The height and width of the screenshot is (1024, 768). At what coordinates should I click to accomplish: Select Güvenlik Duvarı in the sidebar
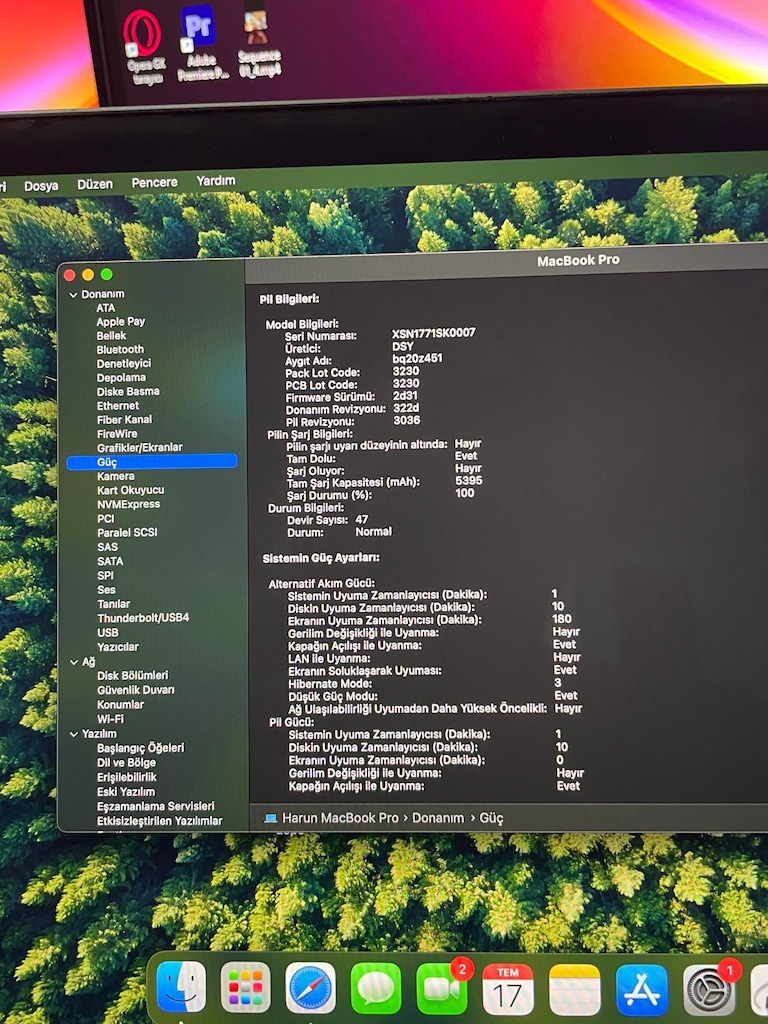pyautogui.click(x=136, y=690)
